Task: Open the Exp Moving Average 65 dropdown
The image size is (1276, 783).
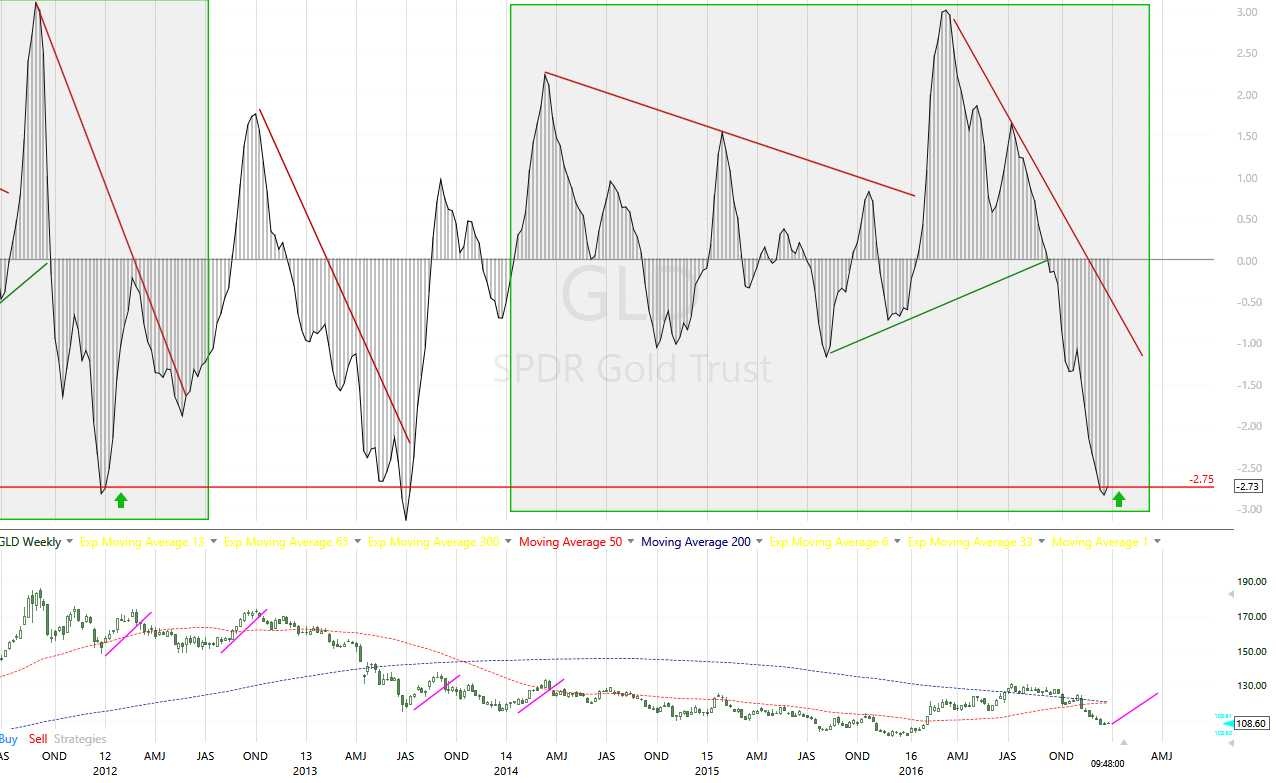Action: (356, 542)
